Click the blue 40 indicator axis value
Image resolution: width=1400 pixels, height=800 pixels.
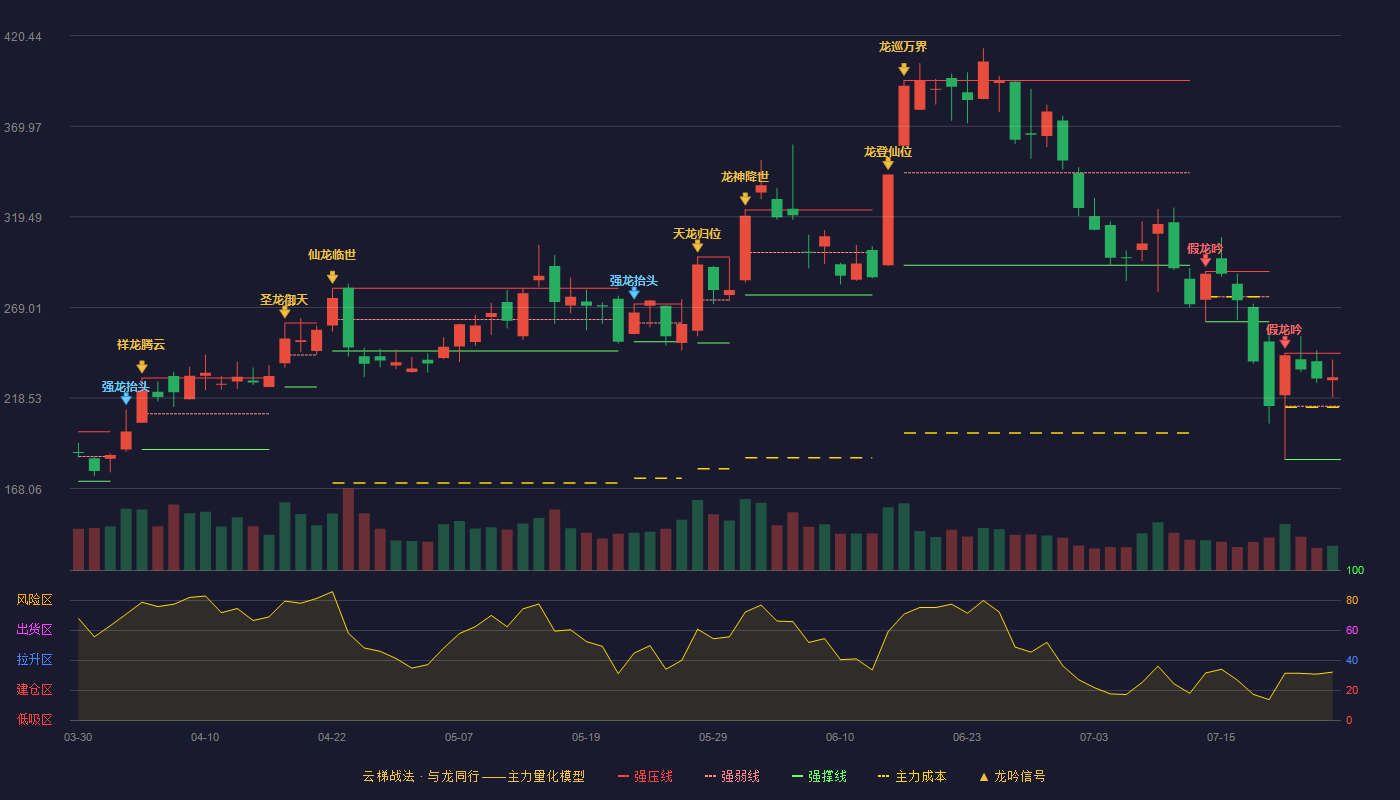(1352, 660)
